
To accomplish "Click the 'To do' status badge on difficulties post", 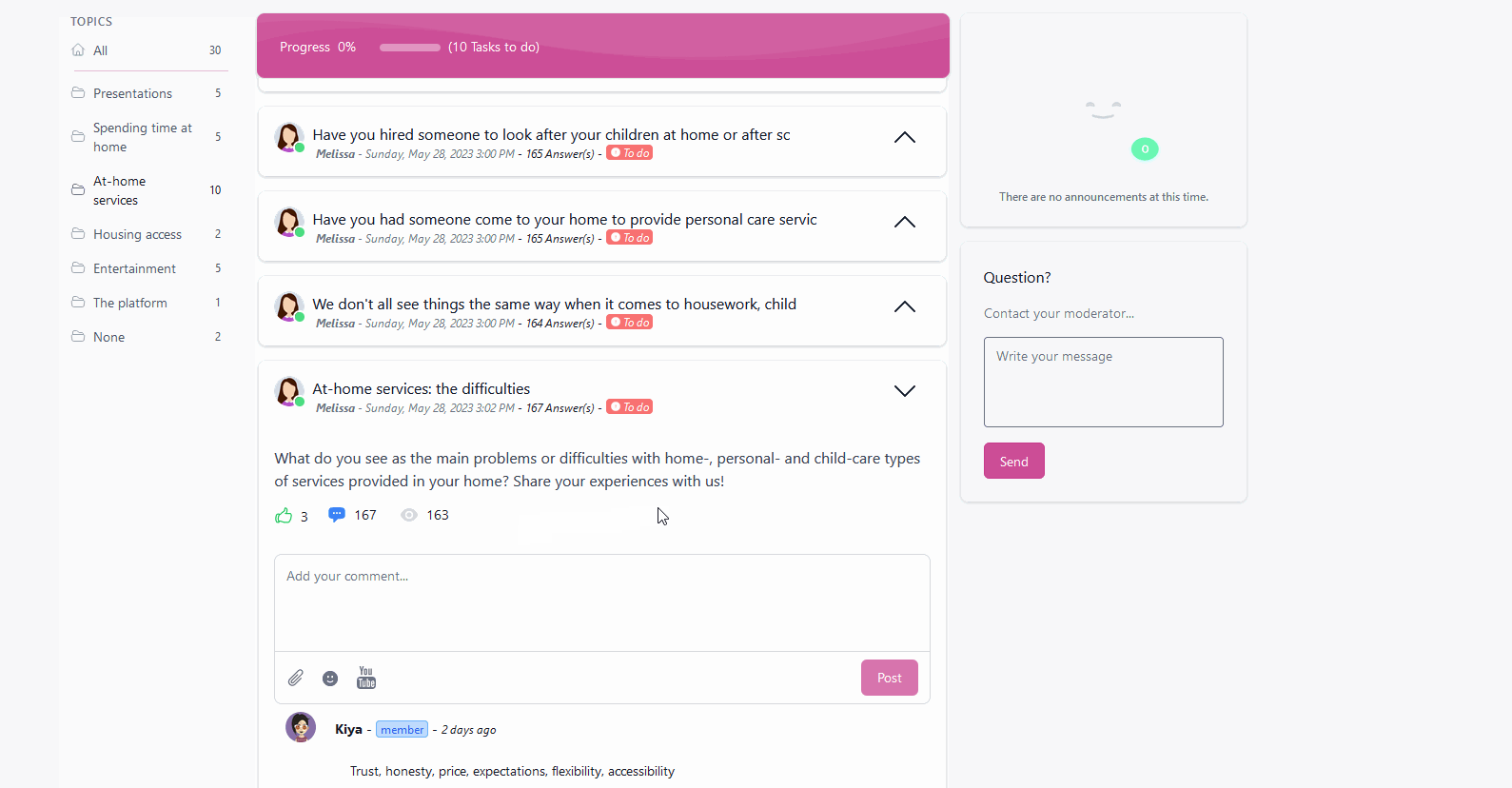I will (x=629, y=406).
